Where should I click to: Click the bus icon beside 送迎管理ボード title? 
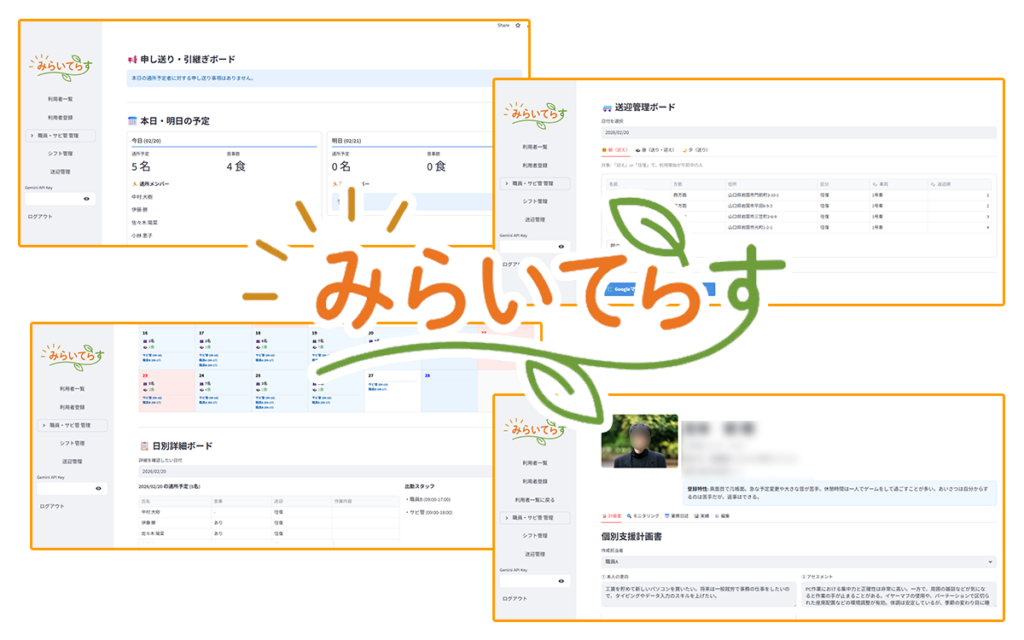(x=606, y=107)
